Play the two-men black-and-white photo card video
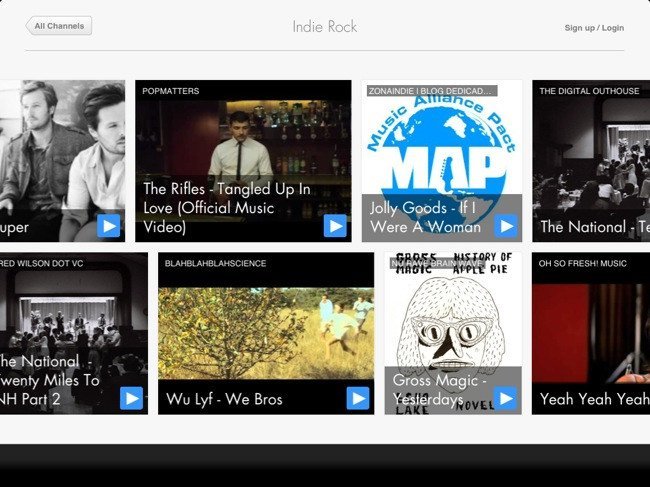650x487 pixels. (109, 226)
